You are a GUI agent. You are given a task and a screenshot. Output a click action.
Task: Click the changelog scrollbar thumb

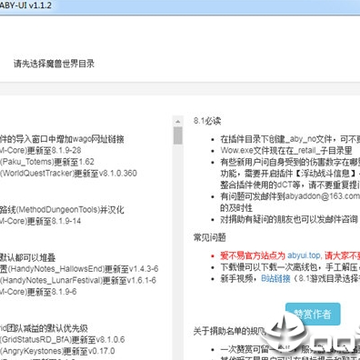pos(178,135)
